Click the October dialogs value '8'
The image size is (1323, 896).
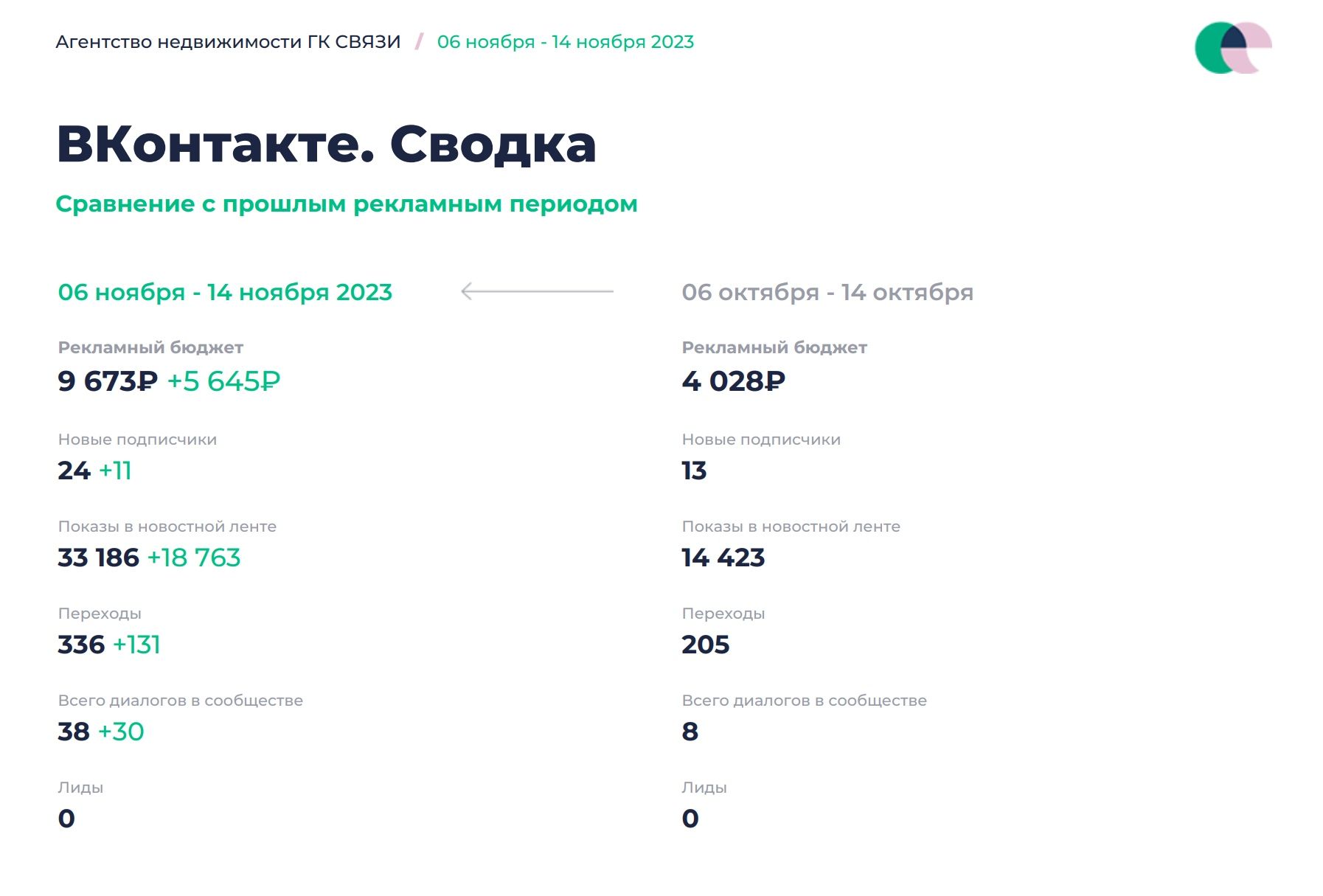pos(690,732)
